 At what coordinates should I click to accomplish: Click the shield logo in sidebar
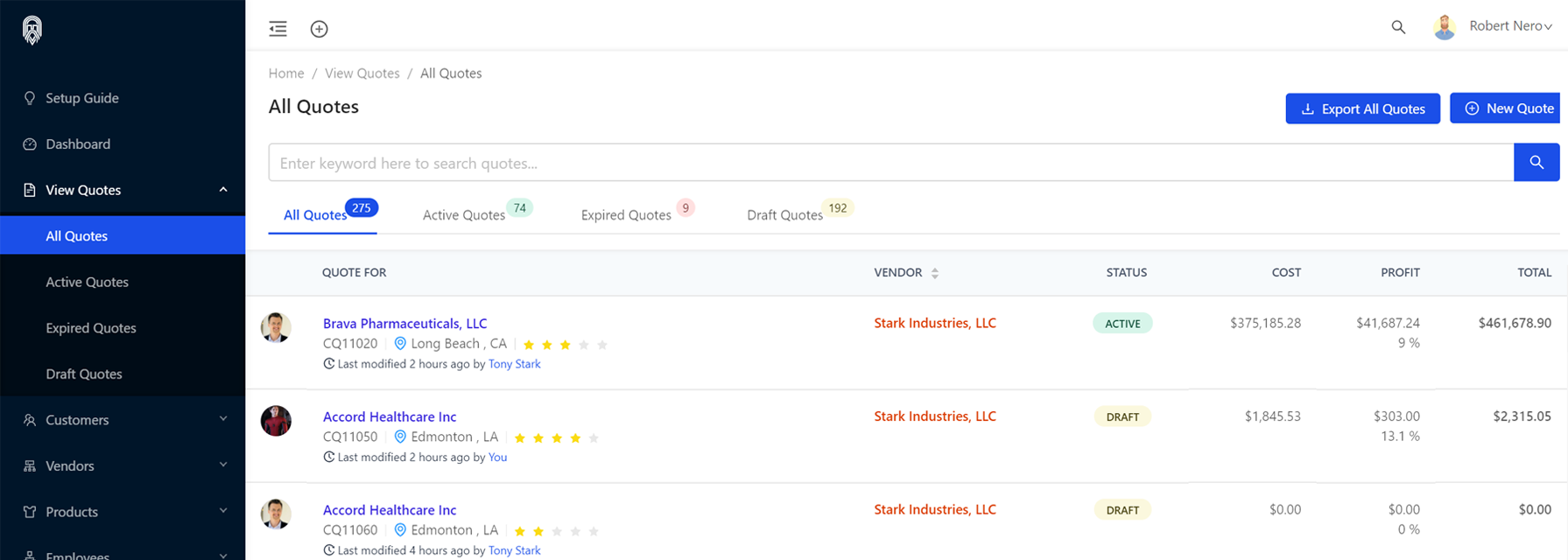pyautogui.click(x=32, y=31)
